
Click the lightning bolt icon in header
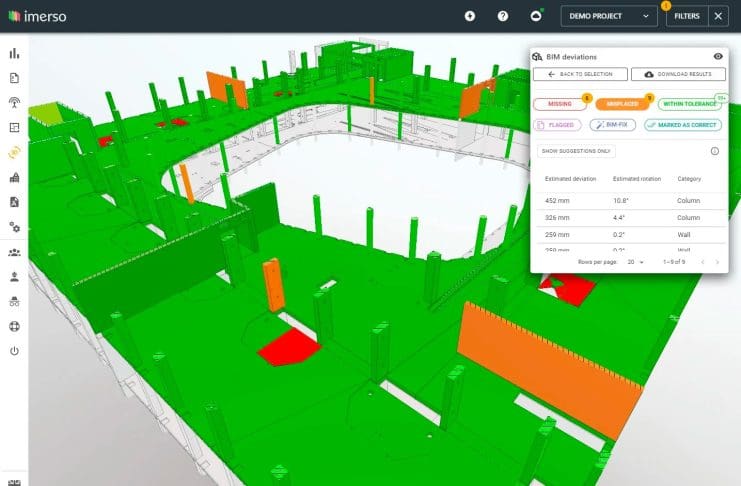tap(470, 16)
